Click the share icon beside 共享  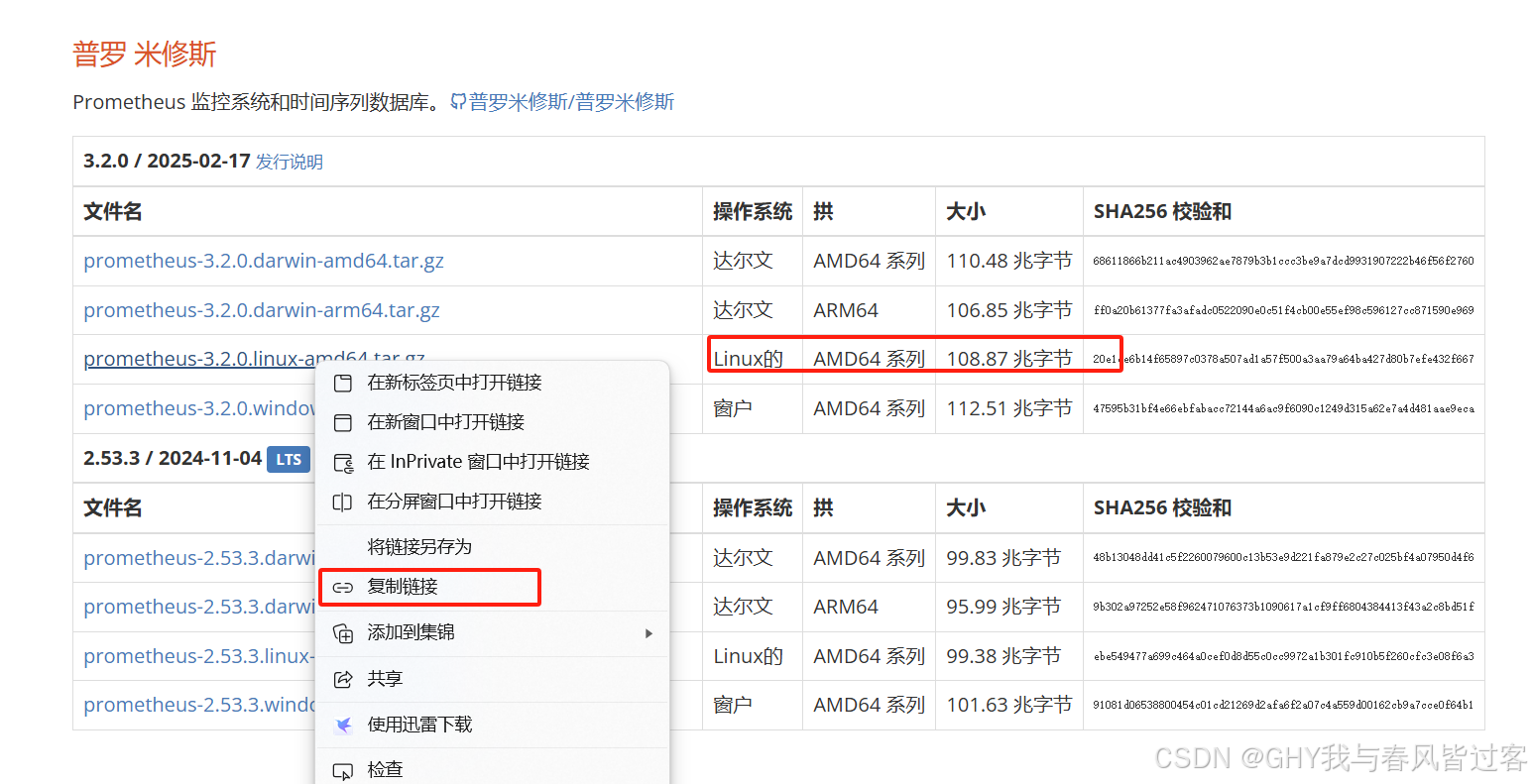coord(343,680)
